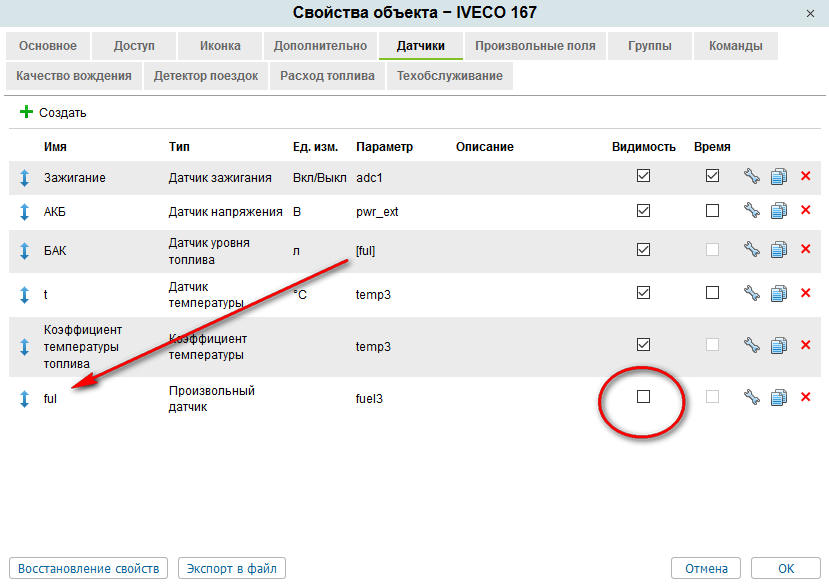The image size is (829, 588).
Task: Open properties wrench for sensor t
Action: pyautogui.click(x=752, y=293)
